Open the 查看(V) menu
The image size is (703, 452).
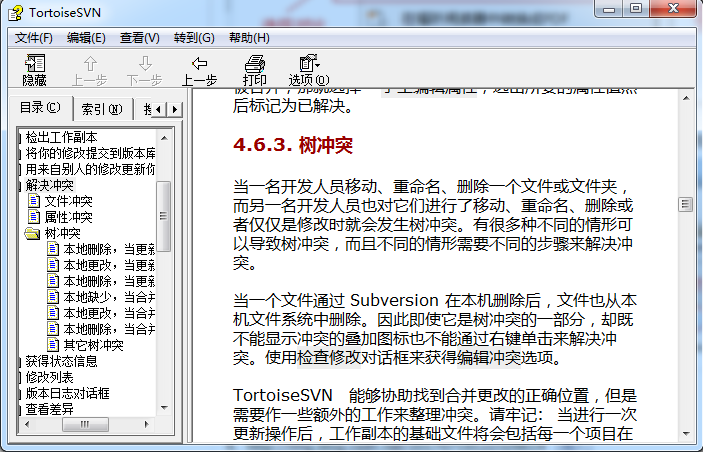[x=139, y=38]
